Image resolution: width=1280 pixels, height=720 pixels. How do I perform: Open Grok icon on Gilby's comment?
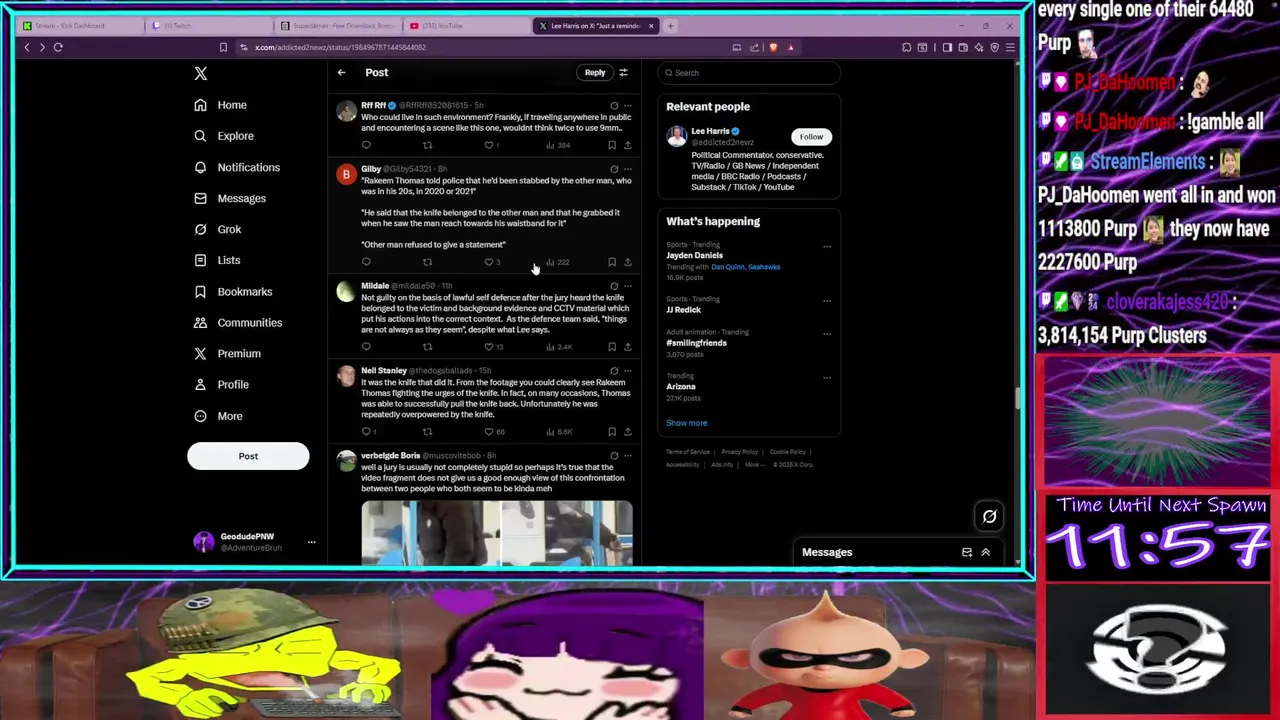pyautogui.click(x=614, y=169)
